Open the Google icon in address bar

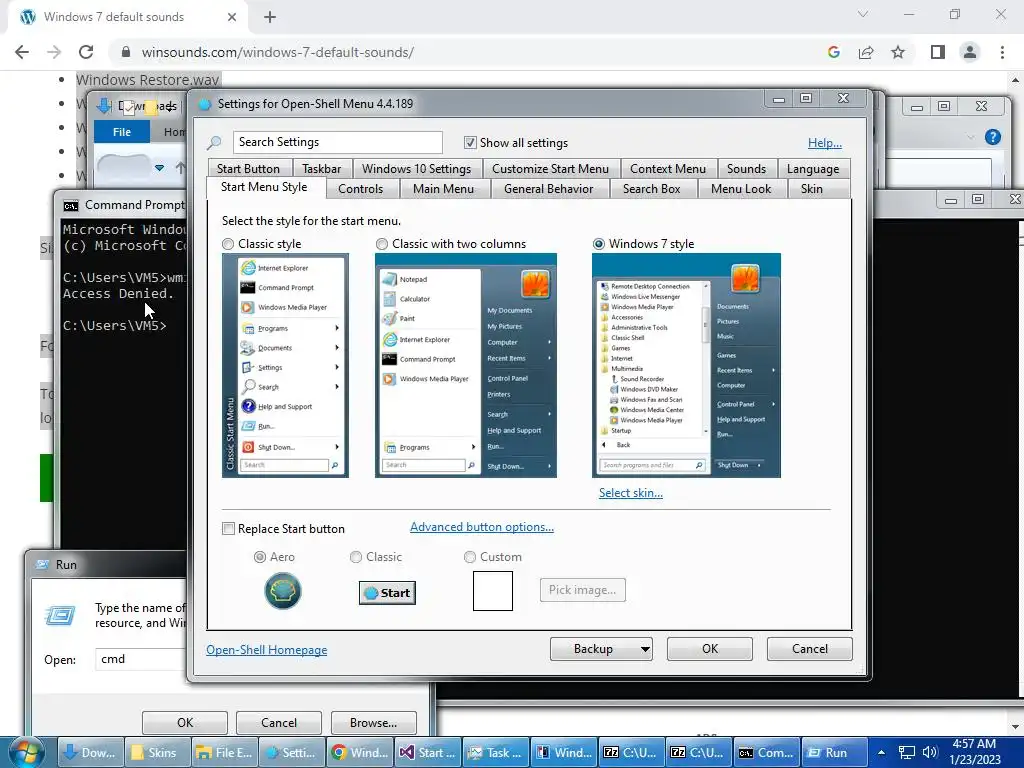(x=833, y=52)
